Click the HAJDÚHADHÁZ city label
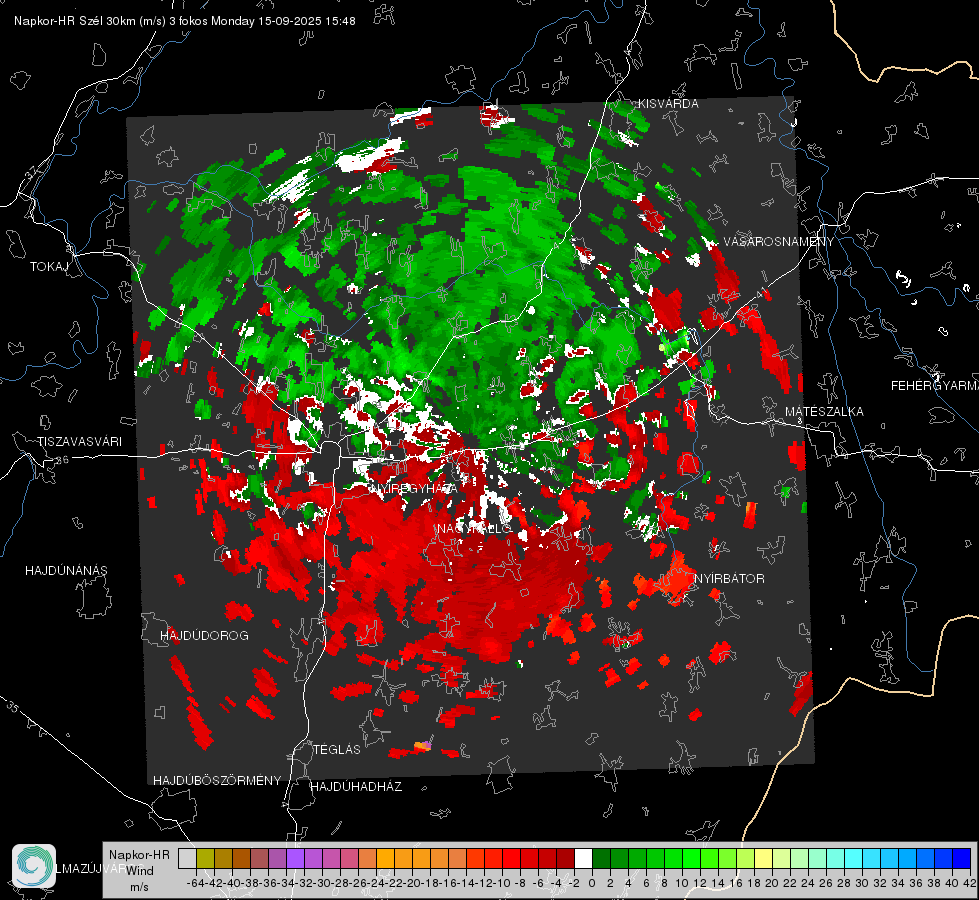Image resolution: width=979 pixels, height=900 pixels. click(356, 786)
